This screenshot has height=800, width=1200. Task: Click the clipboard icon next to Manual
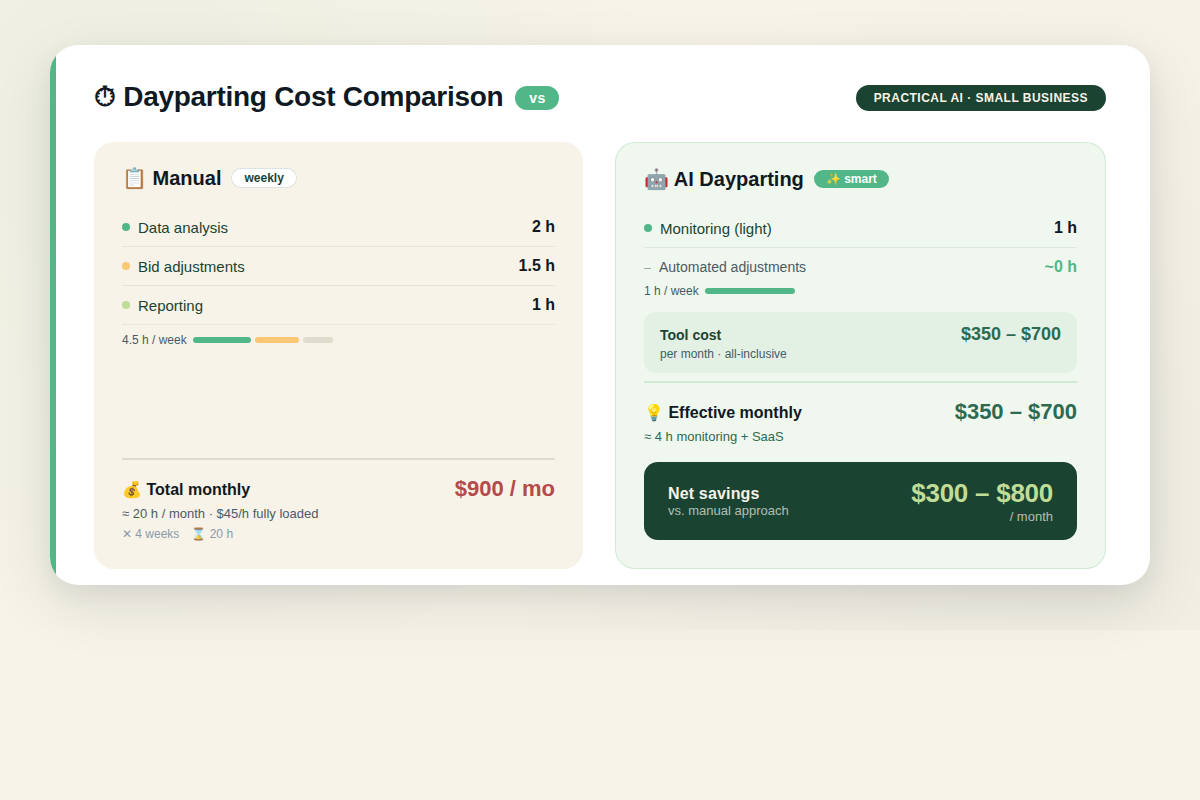pos(134,178)
